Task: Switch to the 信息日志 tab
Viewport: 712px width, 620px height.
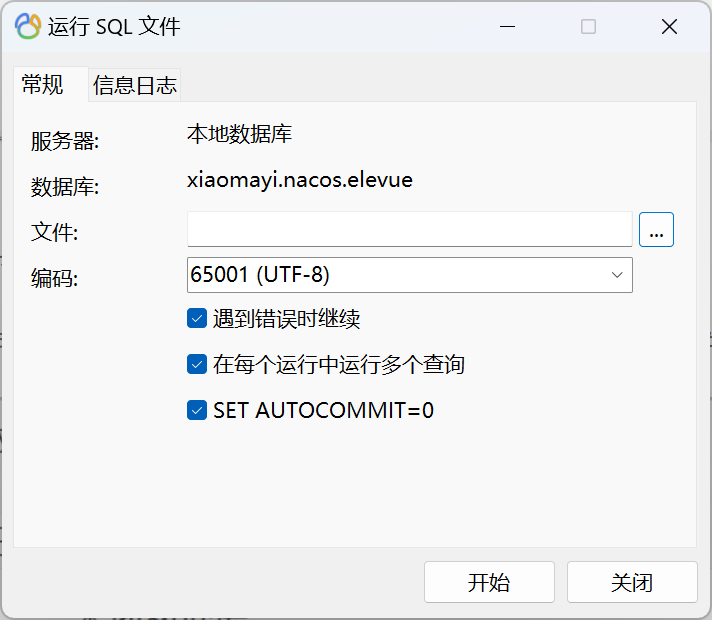Action: [134, 85]
